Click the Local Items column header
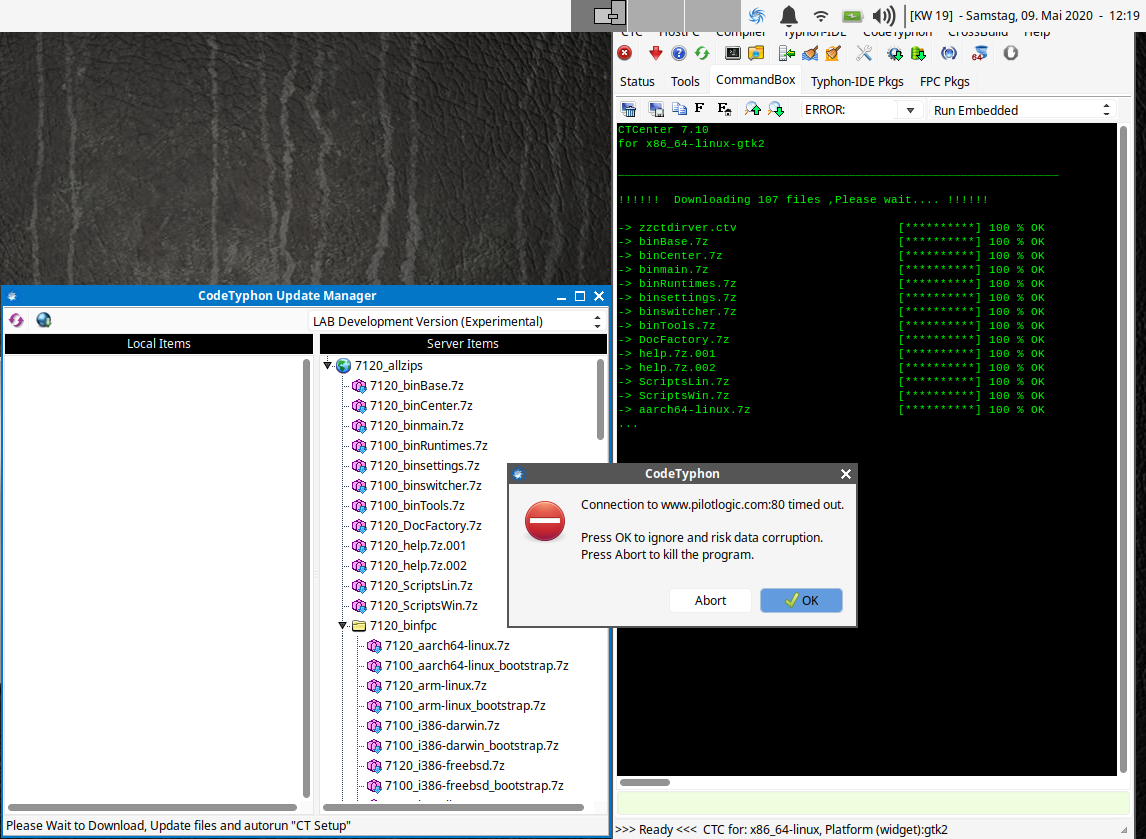The height and width of the screenshot is (839, 1146). [159, 343]
